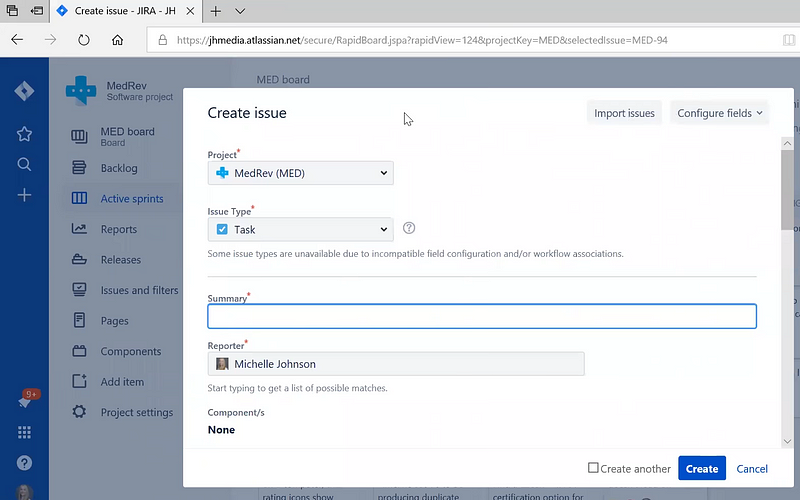Open help question mark in blue sidebar
The height and width of the screenshot is (500, 800).
[24, 463]
